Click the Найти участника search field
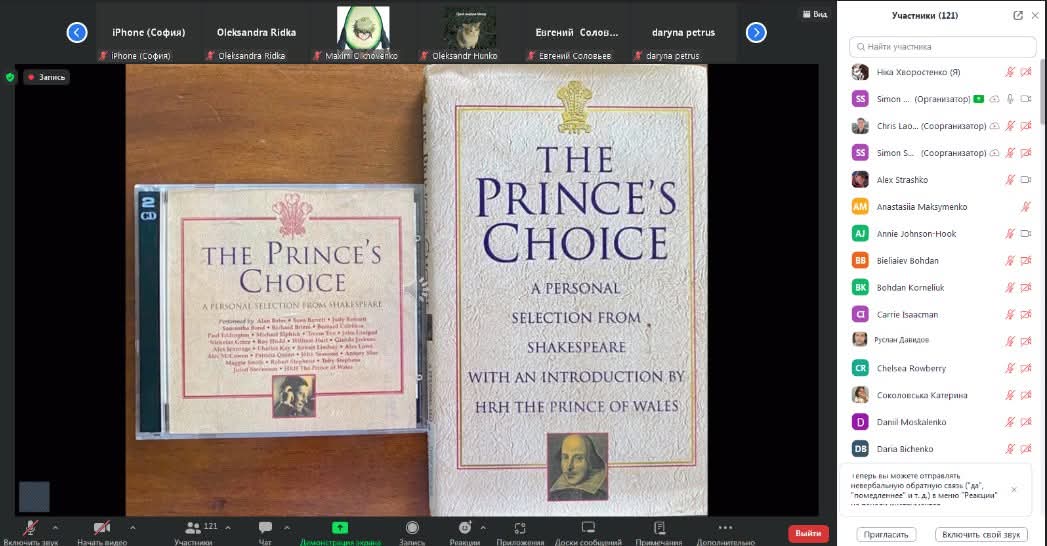Screen dimensions: 1047x546 point(940,46)
